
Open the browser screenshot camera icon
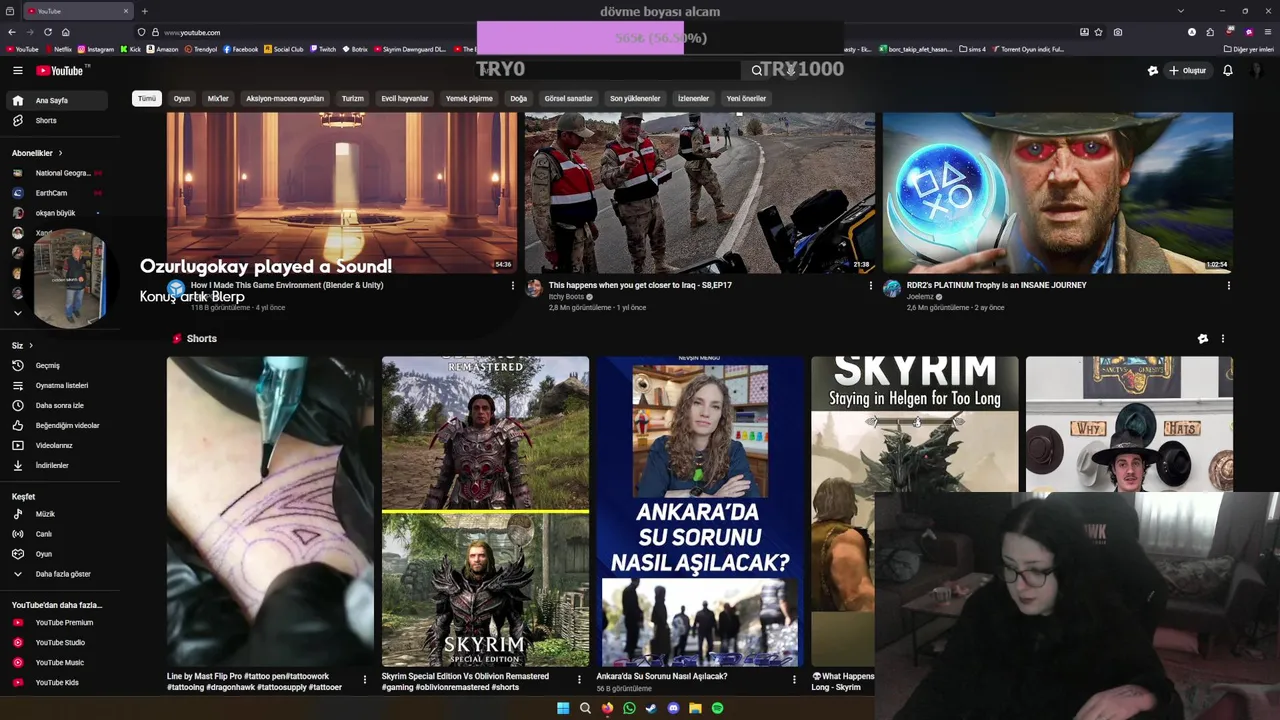click(x=1117, y=32)
